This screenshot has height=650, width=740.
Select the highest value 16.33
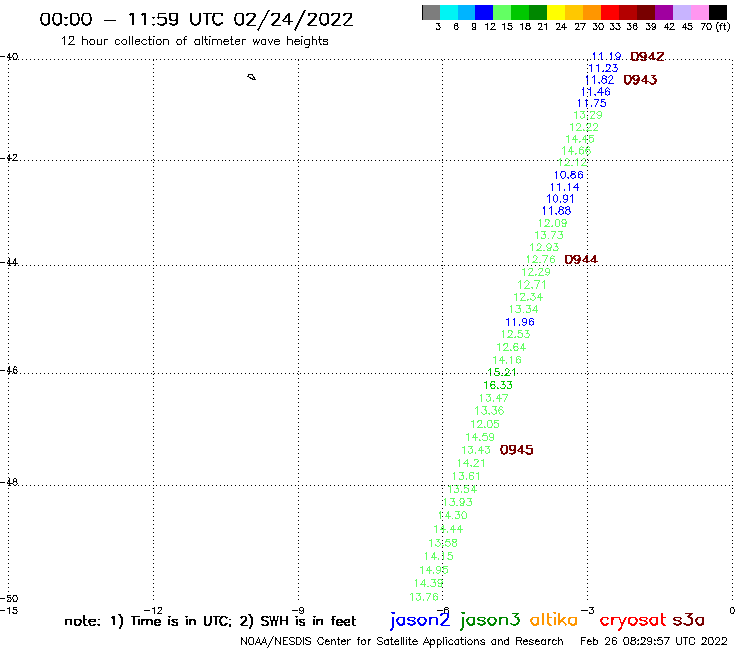(x=498, y=385)
